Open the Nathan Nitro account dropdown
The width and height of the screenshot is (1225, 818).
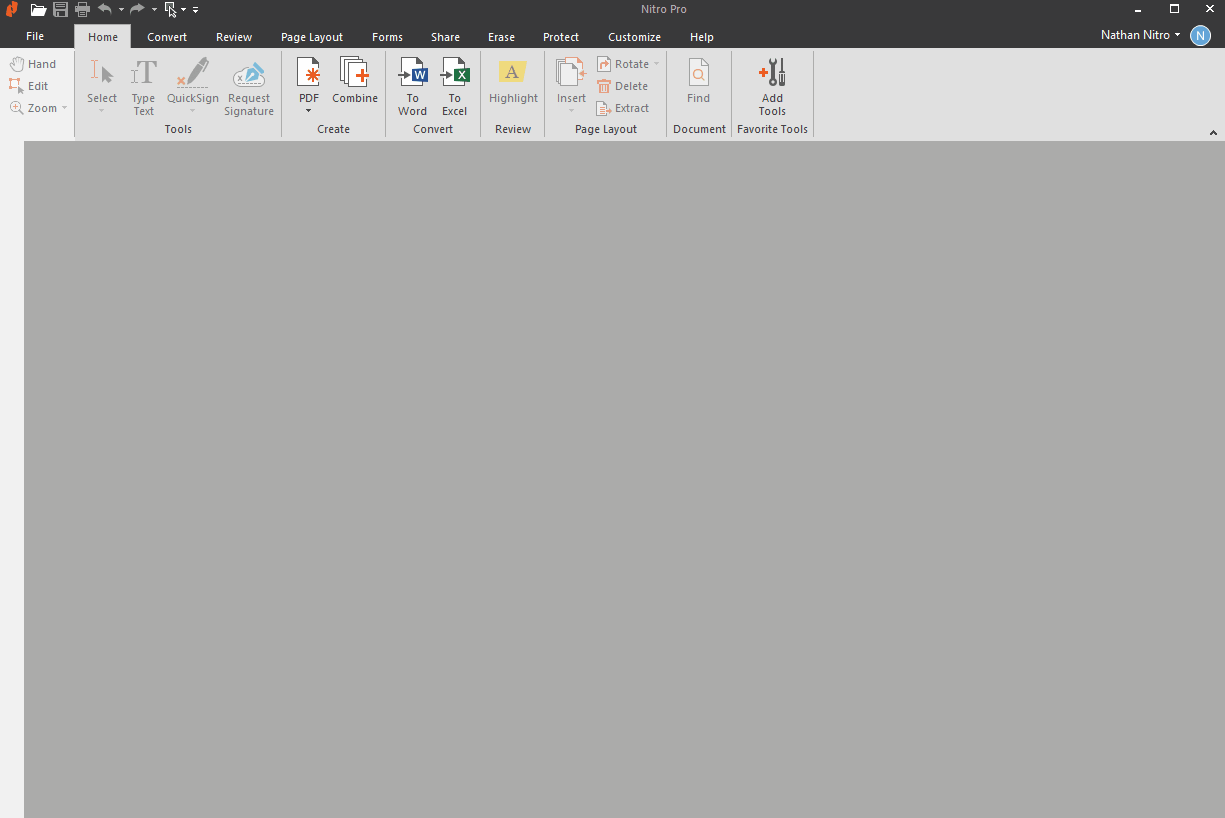pyautogui.click(x=1140, y=35)
